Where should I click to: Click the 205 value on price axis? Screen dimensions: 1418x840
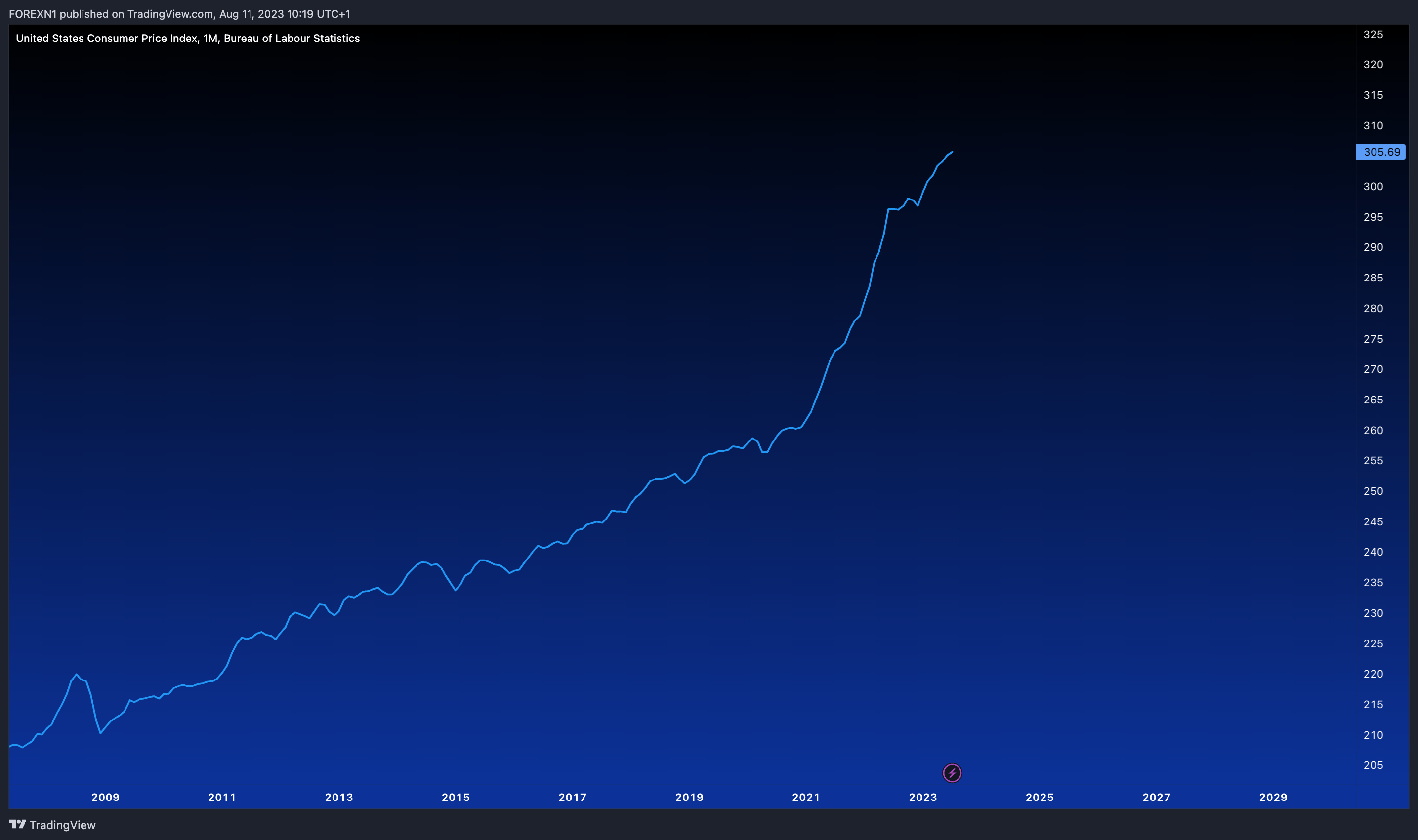pos(1373,765)
